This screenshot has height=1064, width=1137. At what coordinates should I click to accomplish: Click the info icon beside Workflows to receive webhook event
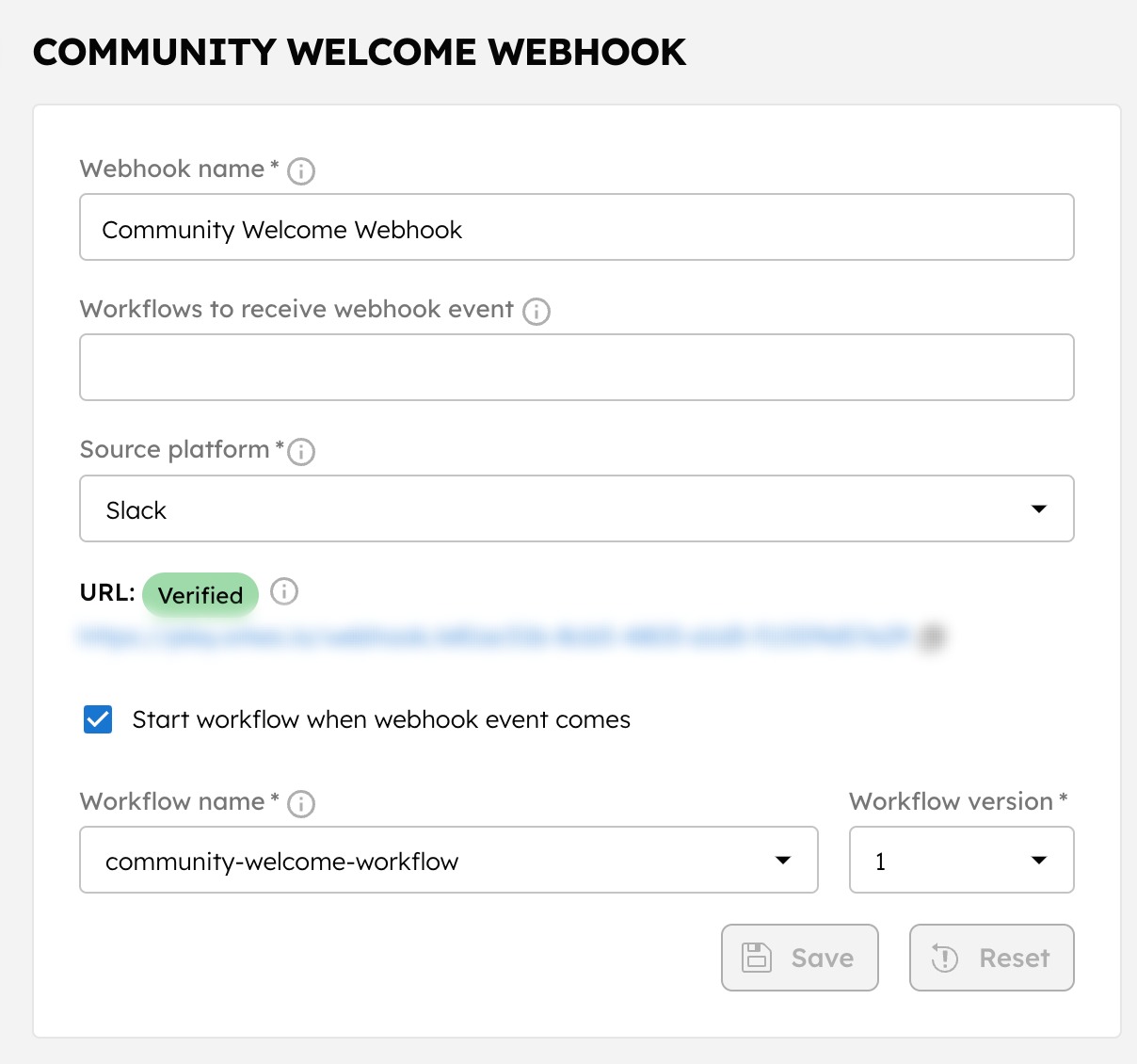pos(536,311)
